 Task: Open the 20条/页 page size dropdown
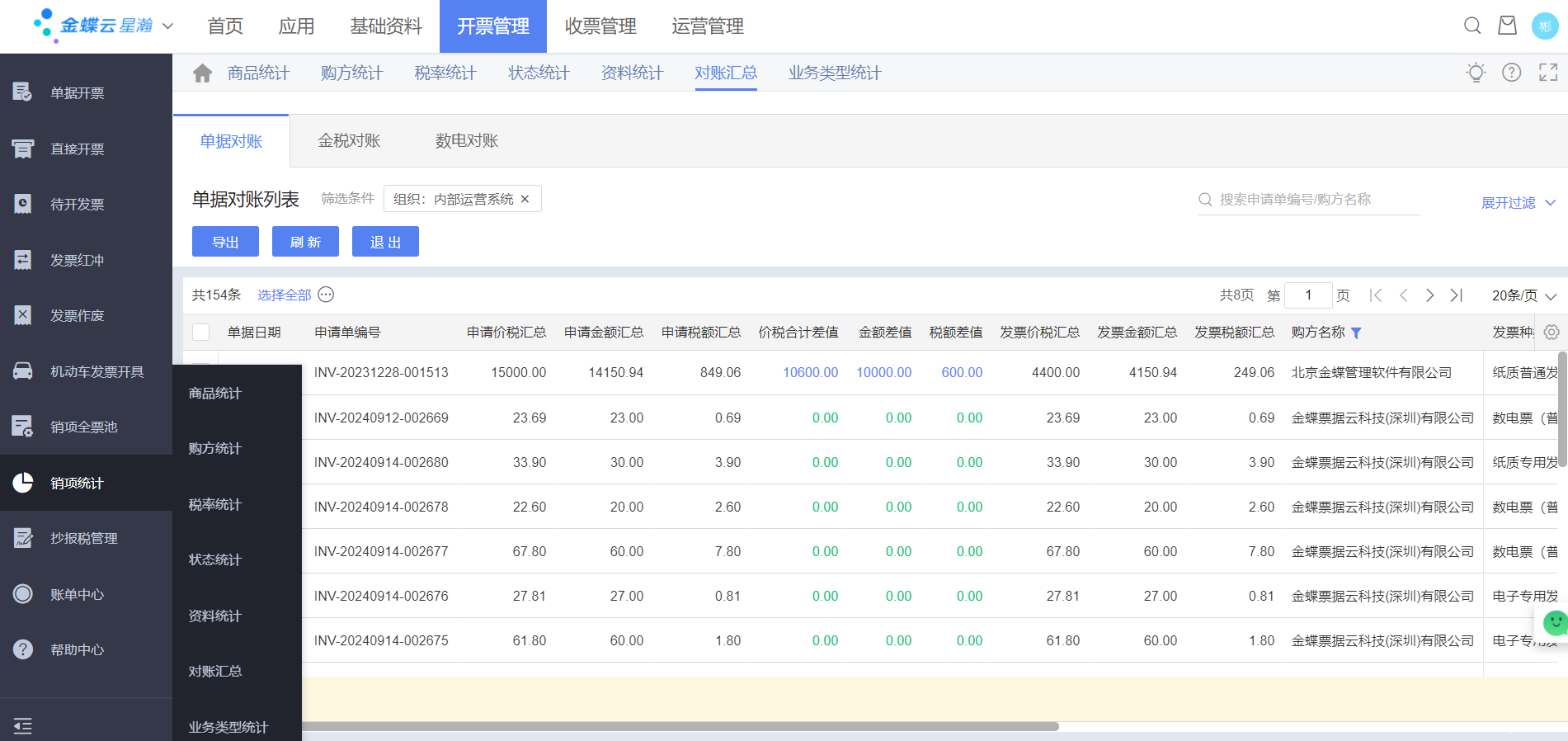click(1523, 295)
